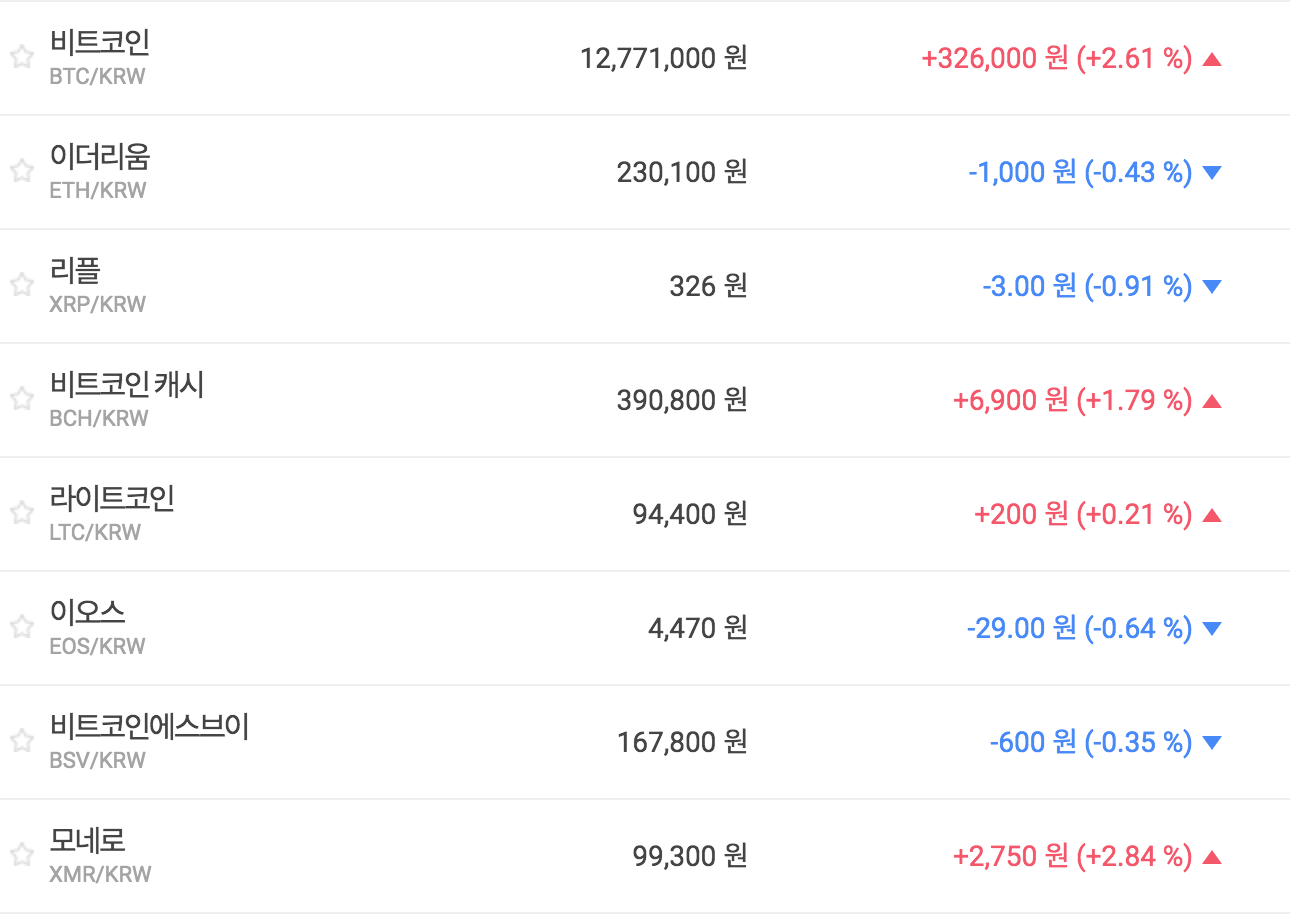This screenshot has height=914, width=1290.
Task: Add Bitcoin Cash to favorites via star
Action: (22, 400)
